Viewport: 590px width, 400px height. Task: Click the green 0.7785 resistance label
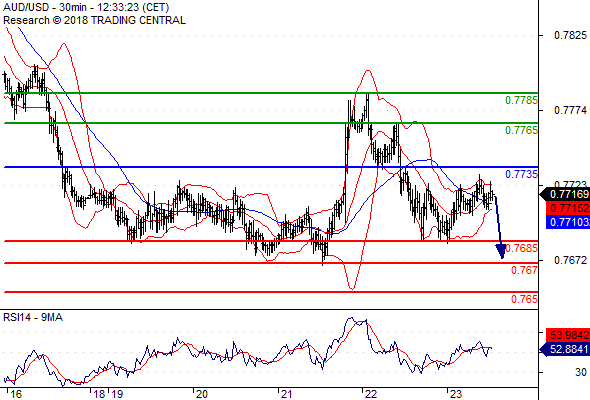[x=522, y=100]
